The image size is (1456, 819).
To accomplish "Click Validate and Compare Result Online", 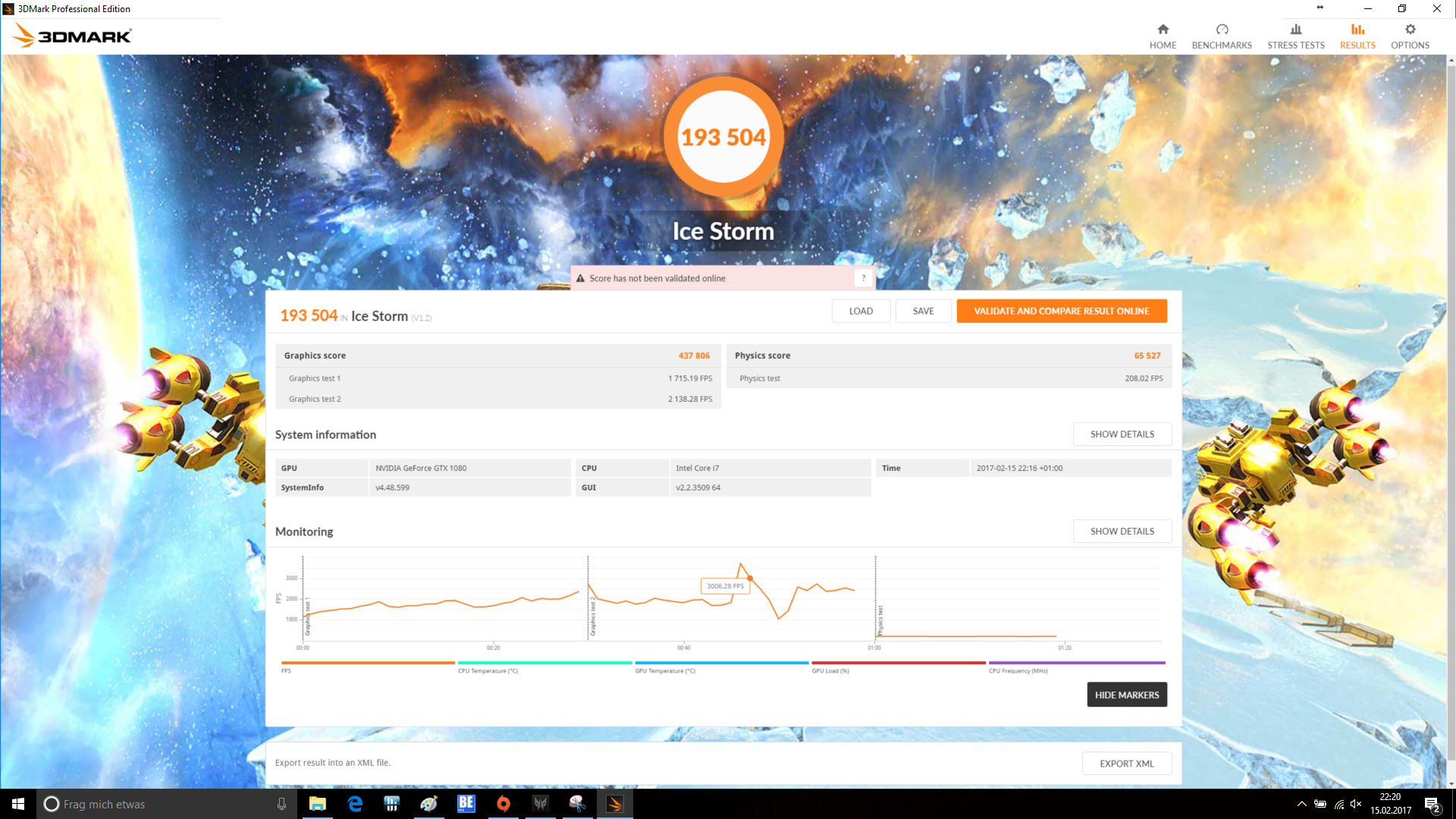I will (x=1061, y=311).
